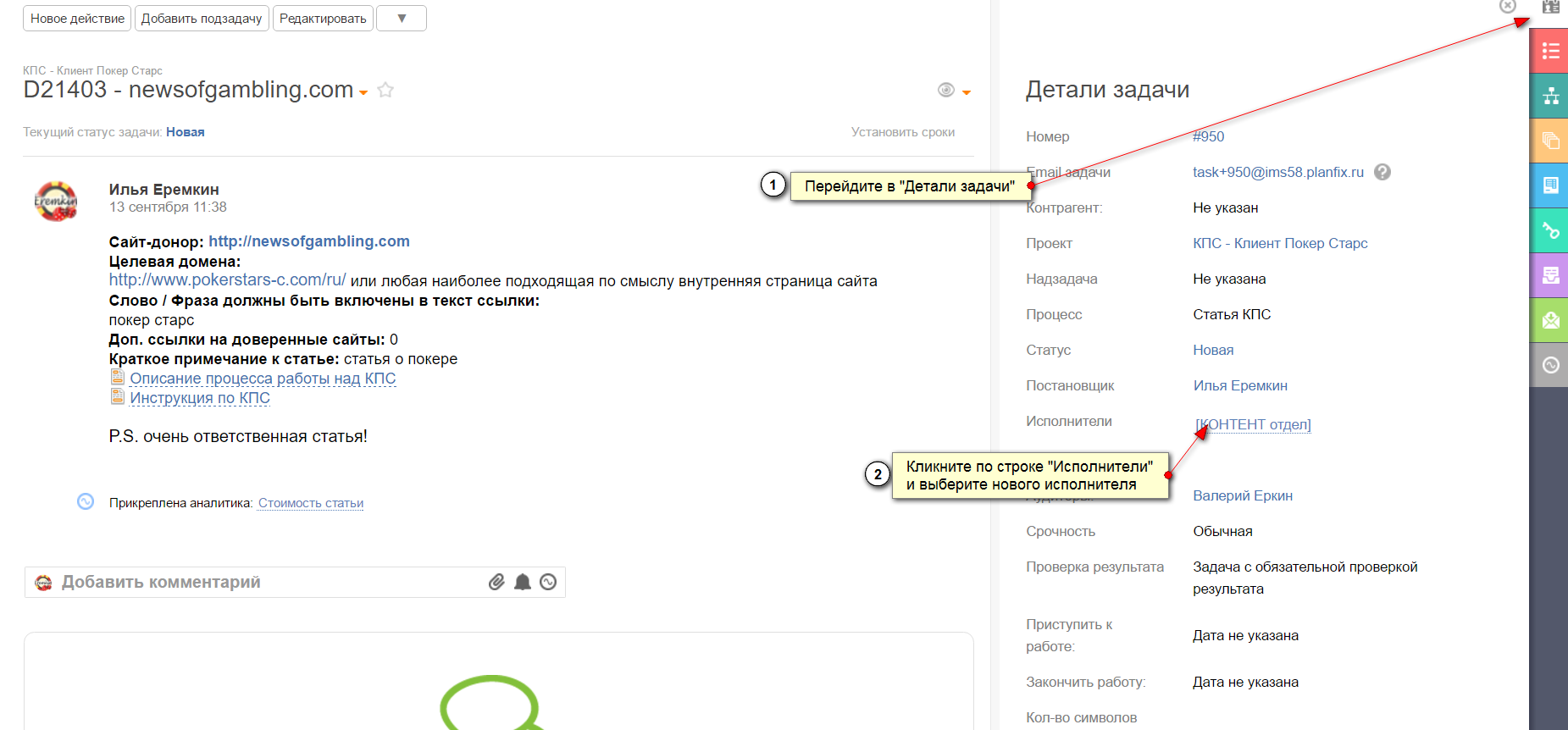Click the Задача с обязательной проверкой результата value

tap(1305, 578)
